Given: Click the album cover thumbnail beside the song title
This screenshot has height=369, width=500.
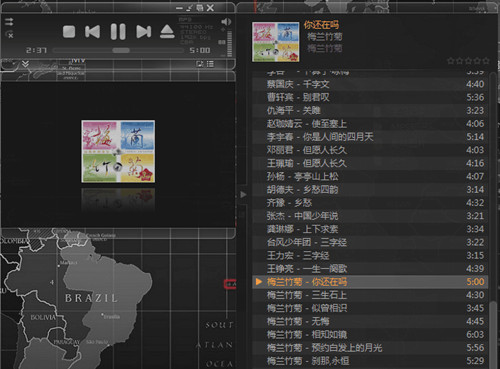Looking at the screenshot, I should coord(276,42).
